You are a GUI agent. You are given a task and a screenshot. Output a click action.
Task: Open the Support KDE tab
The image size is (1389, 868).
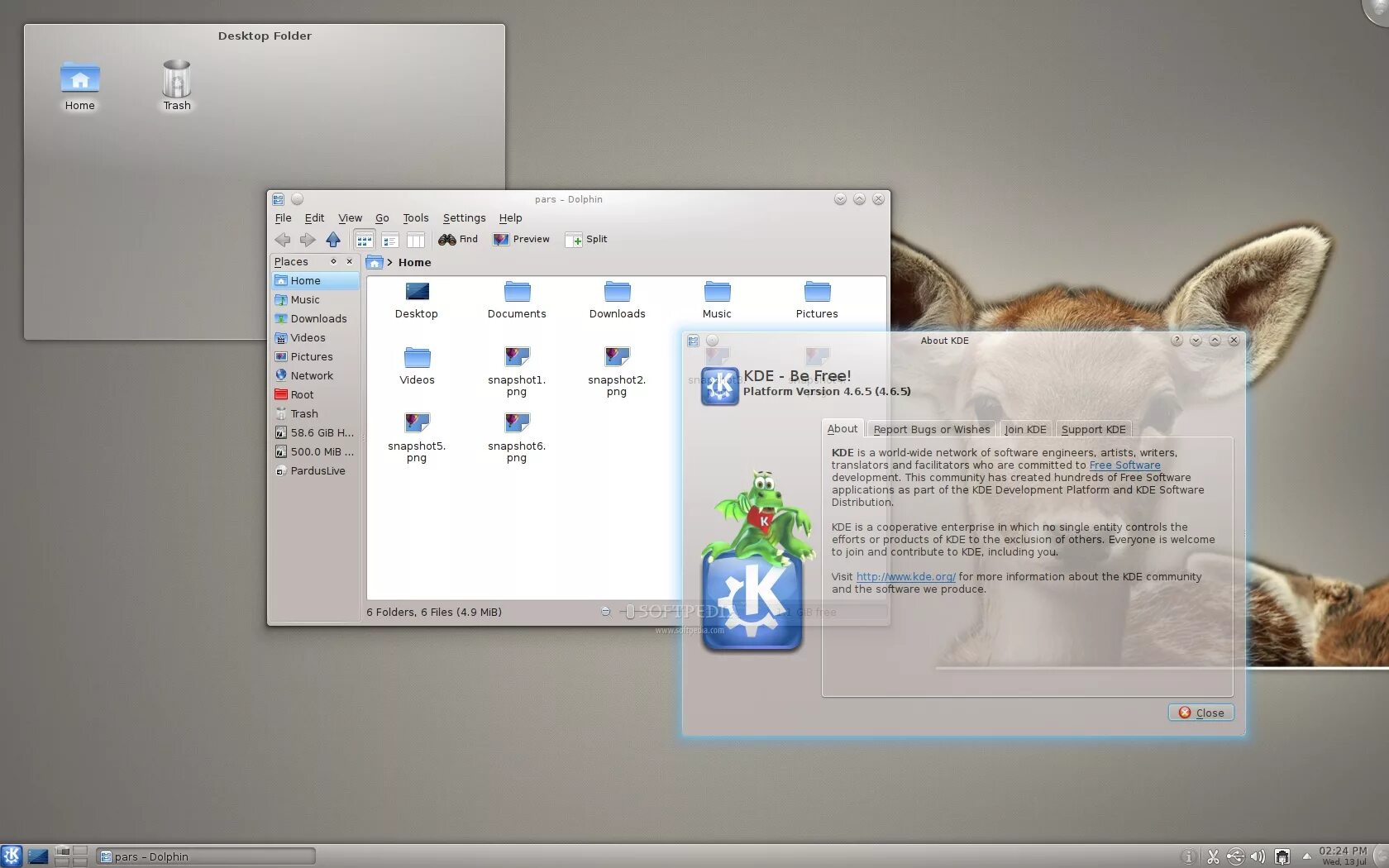(1094, 430)
